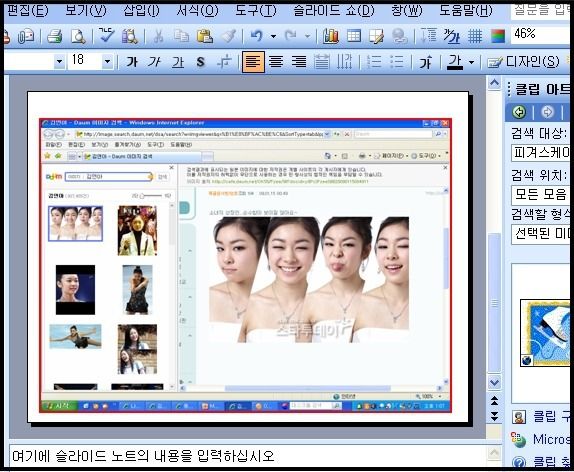Viewport: 574px width, 472px height.
Task: Open the font size 18 dropdown arrow
Action: [x=107, y=62]
